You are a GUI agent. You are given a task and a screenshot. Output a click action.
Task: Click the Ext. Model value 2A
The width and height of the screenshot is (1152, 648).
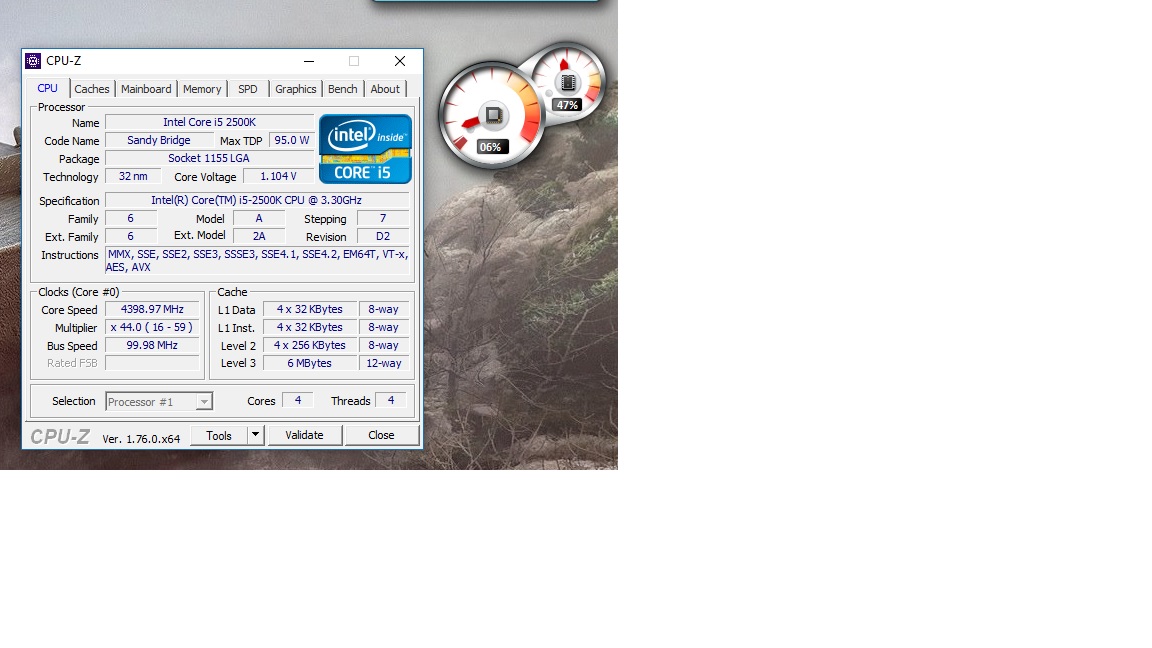coord(259,236)
